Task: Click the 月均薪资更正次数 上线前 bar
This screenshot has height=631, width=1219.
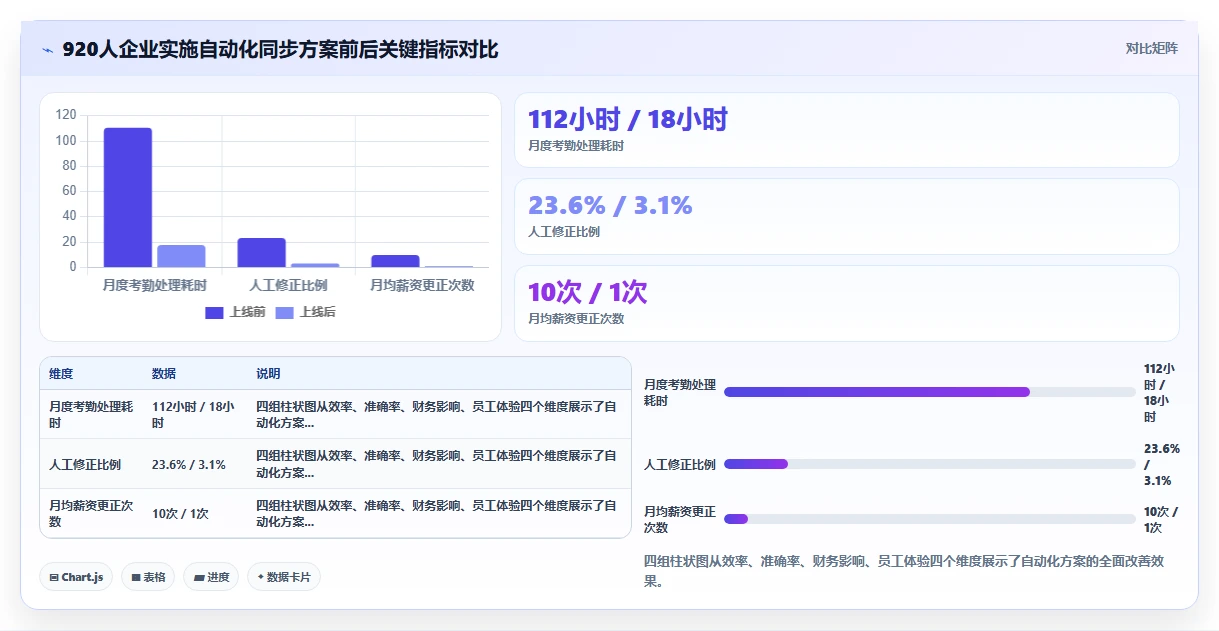Action: [395, 261]
